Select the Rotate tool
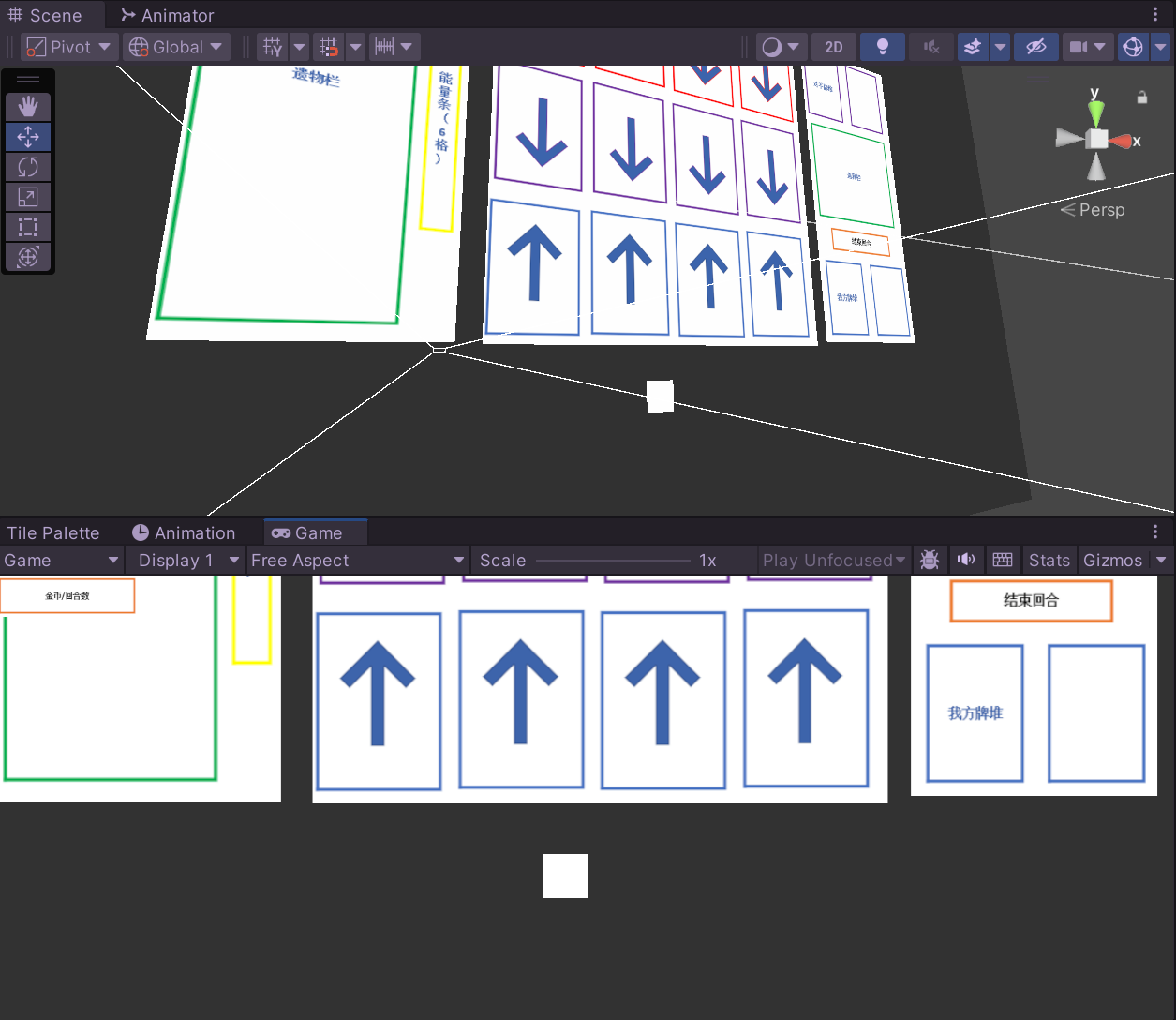 pyautogui.click(x=28, y=167)
